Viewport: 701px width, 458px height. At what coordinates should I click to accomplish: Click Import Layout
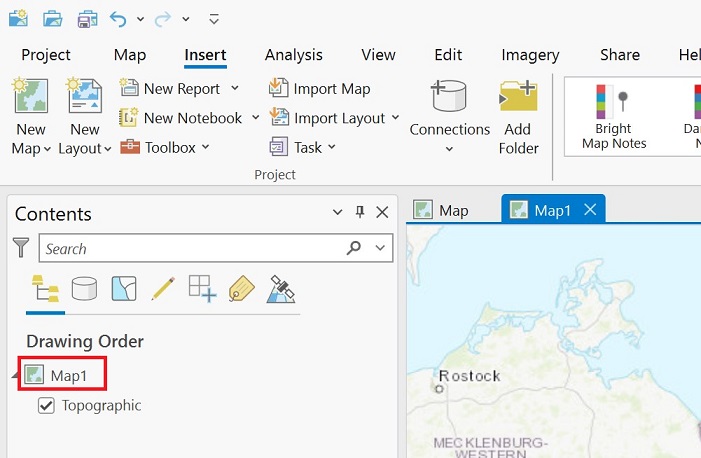coord(327,118)
